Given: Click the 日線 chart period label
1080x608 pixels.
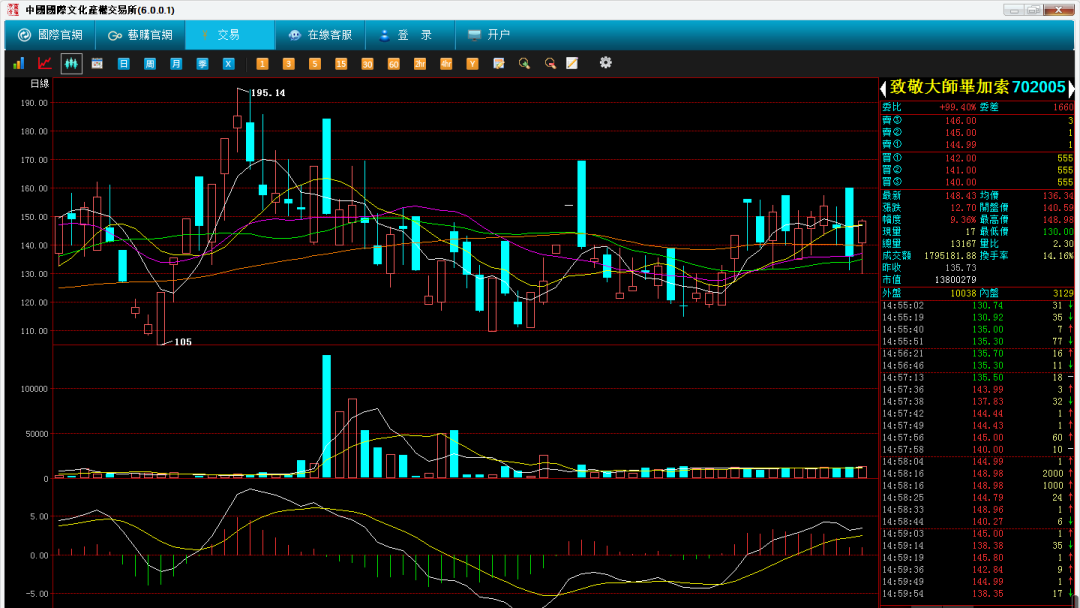Looking at the screenshot, I should point(40,83).
